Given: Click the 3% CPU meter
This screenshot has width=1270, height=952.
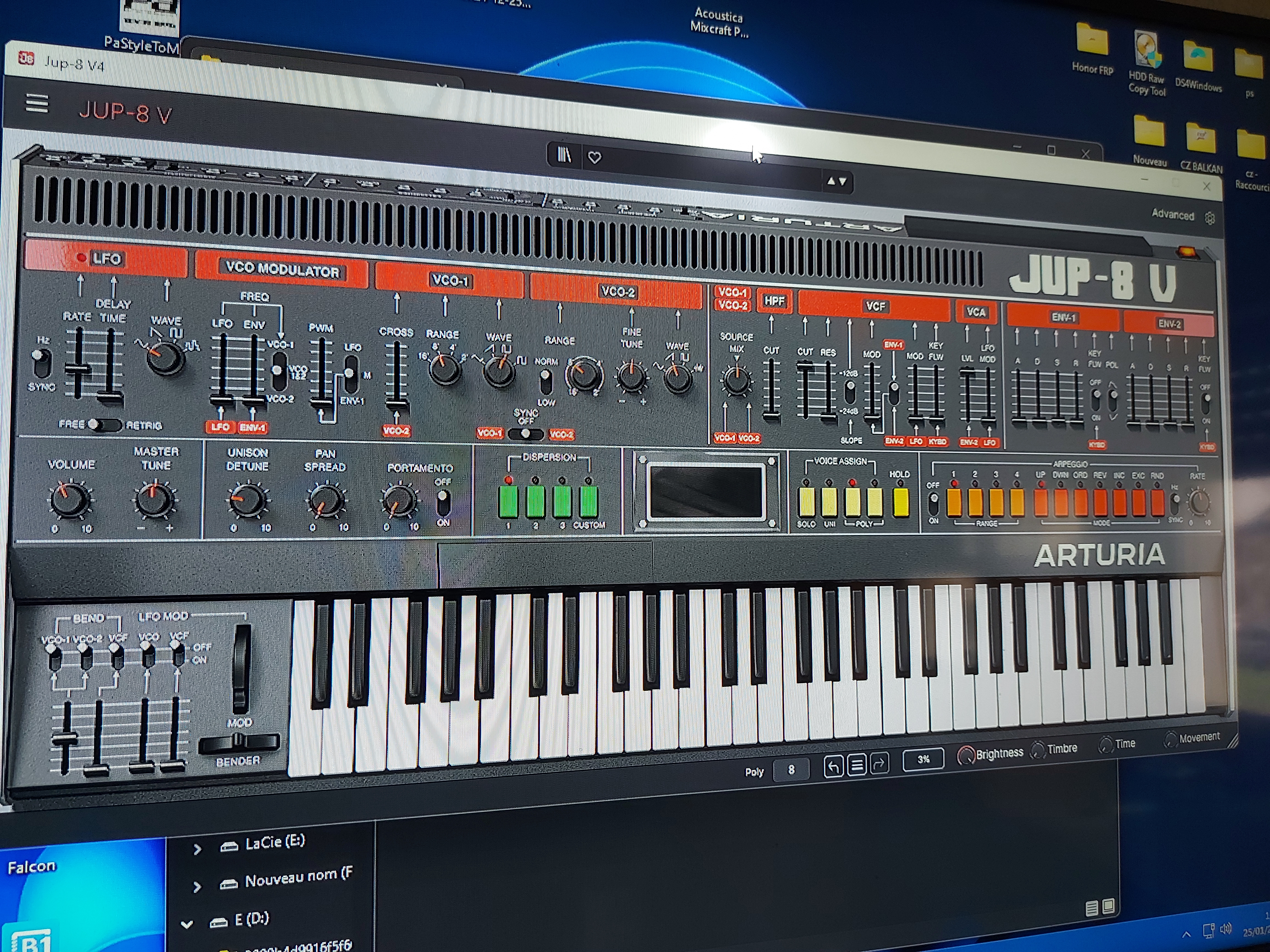Looking at the screenshot, I should pos(923,759).
